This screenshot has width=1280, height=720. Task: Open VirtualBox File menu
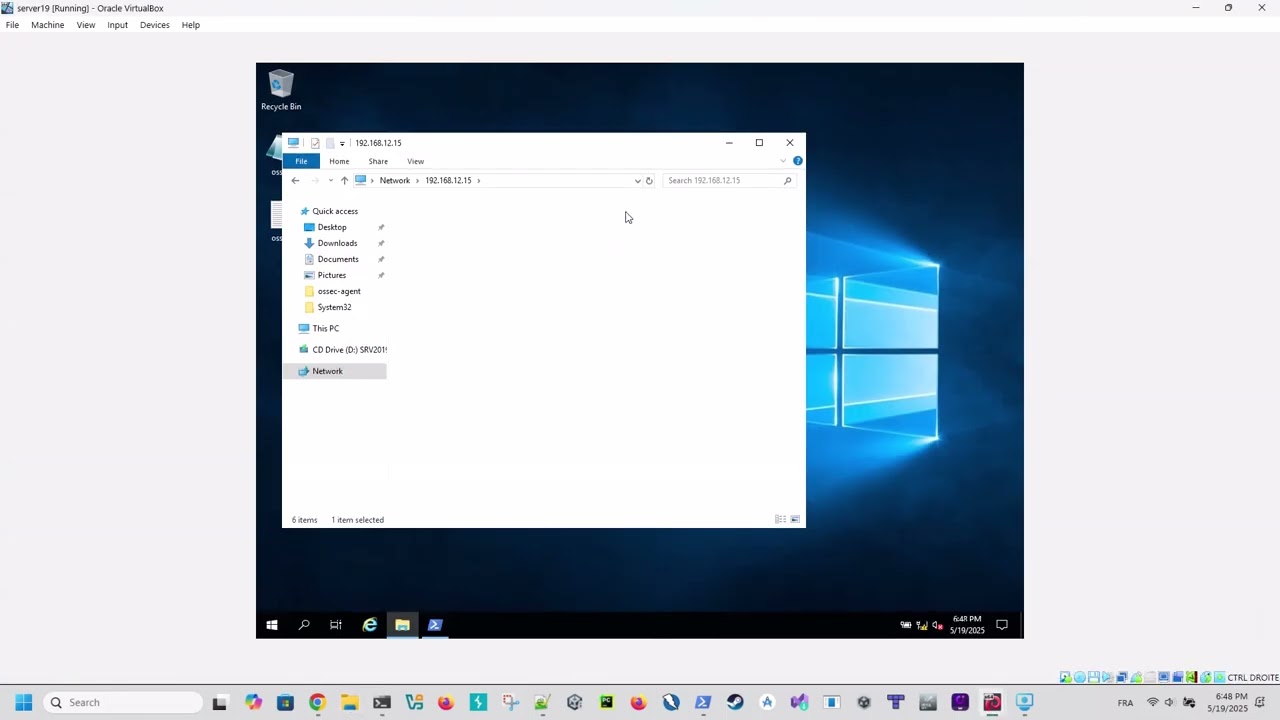click(12, 25)
